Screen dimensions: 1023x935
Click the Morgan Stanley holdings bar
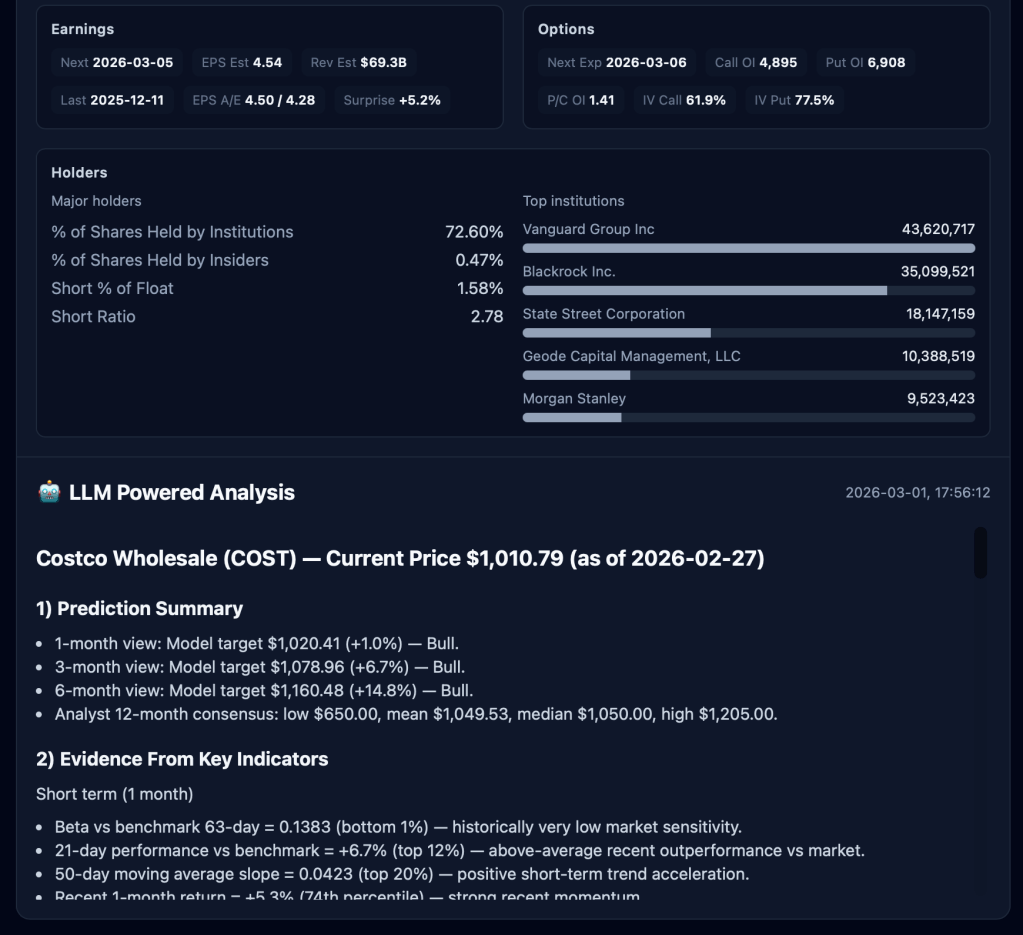(748, 417)
